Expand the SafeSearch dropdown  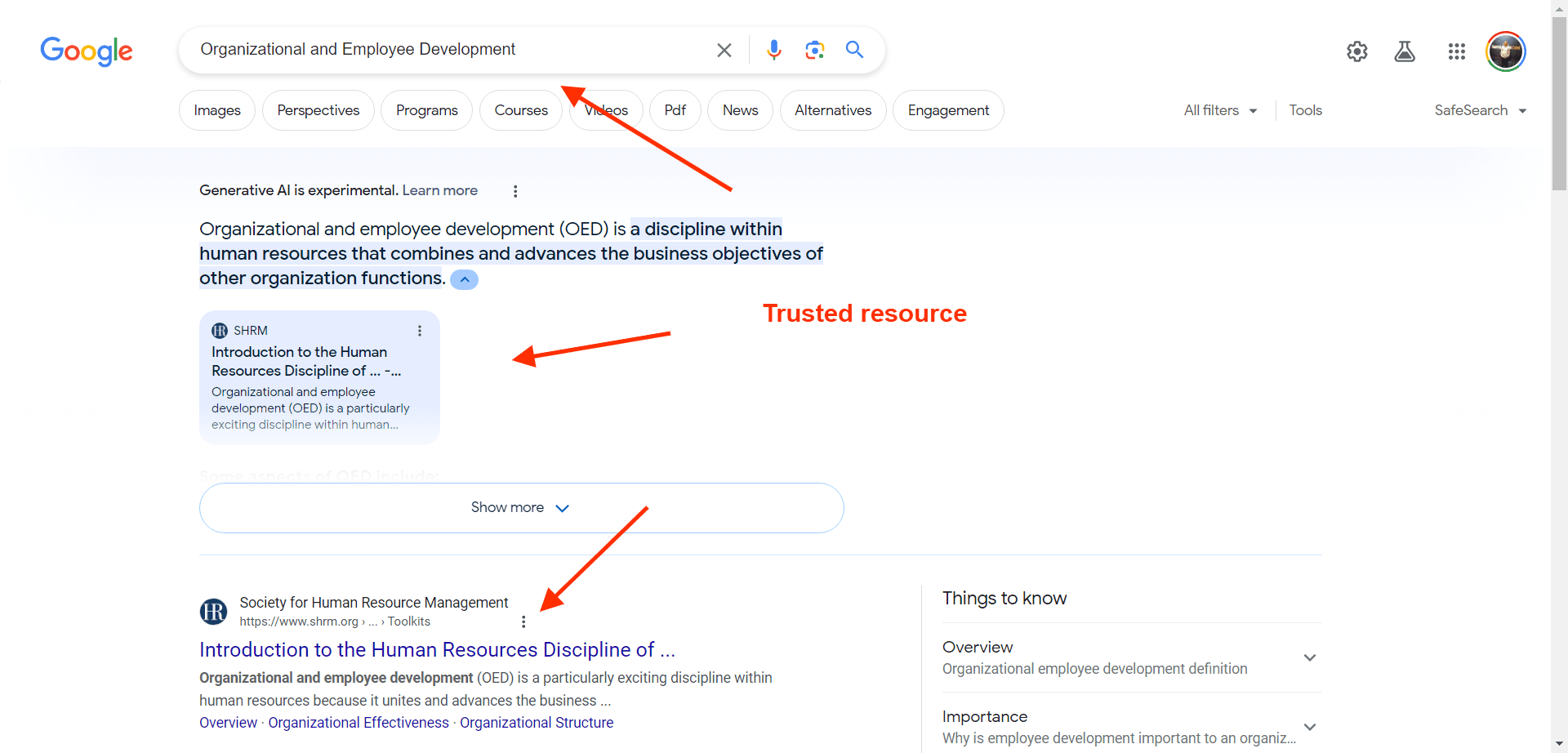[1480, 110]
